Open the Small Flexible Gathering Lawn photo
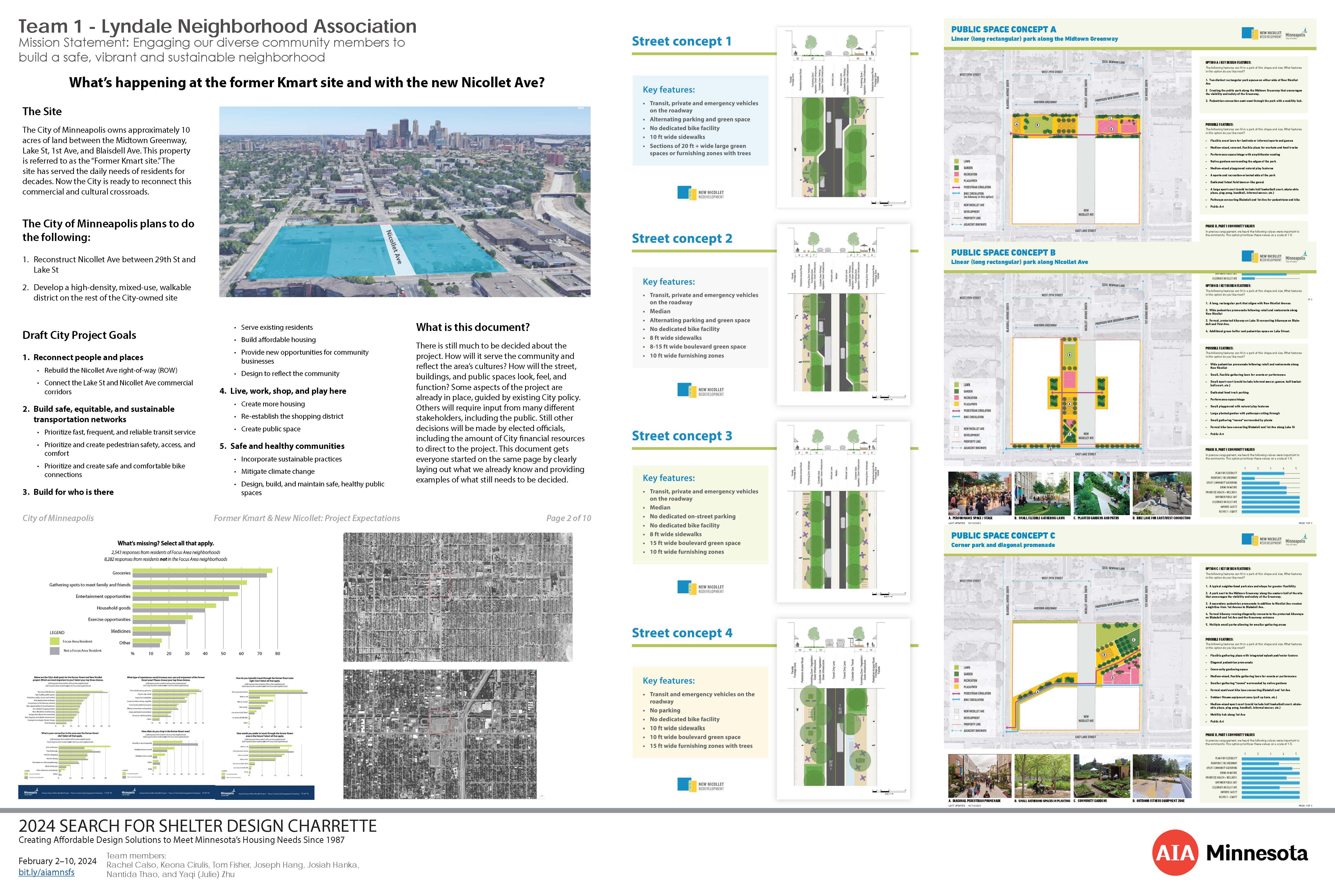This screenshot has width=1335, height=896. tap(1042, 493)
